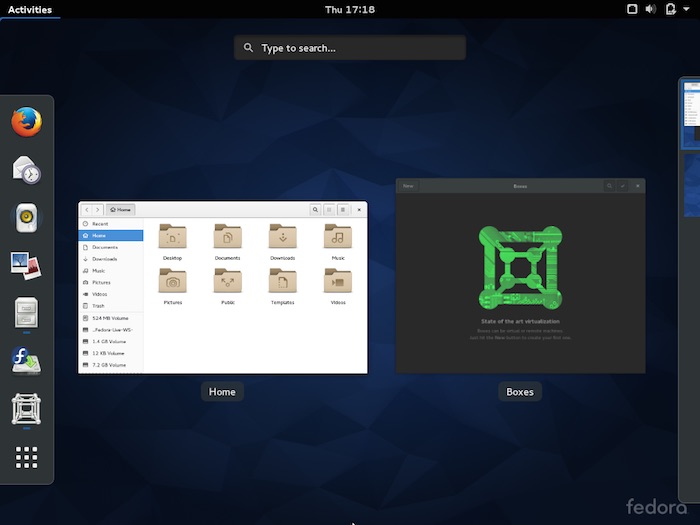The width and height of the screenshot is (700, 525).
Task: Launch Shotwell photo manager from dash
Action: coord(27,264)
